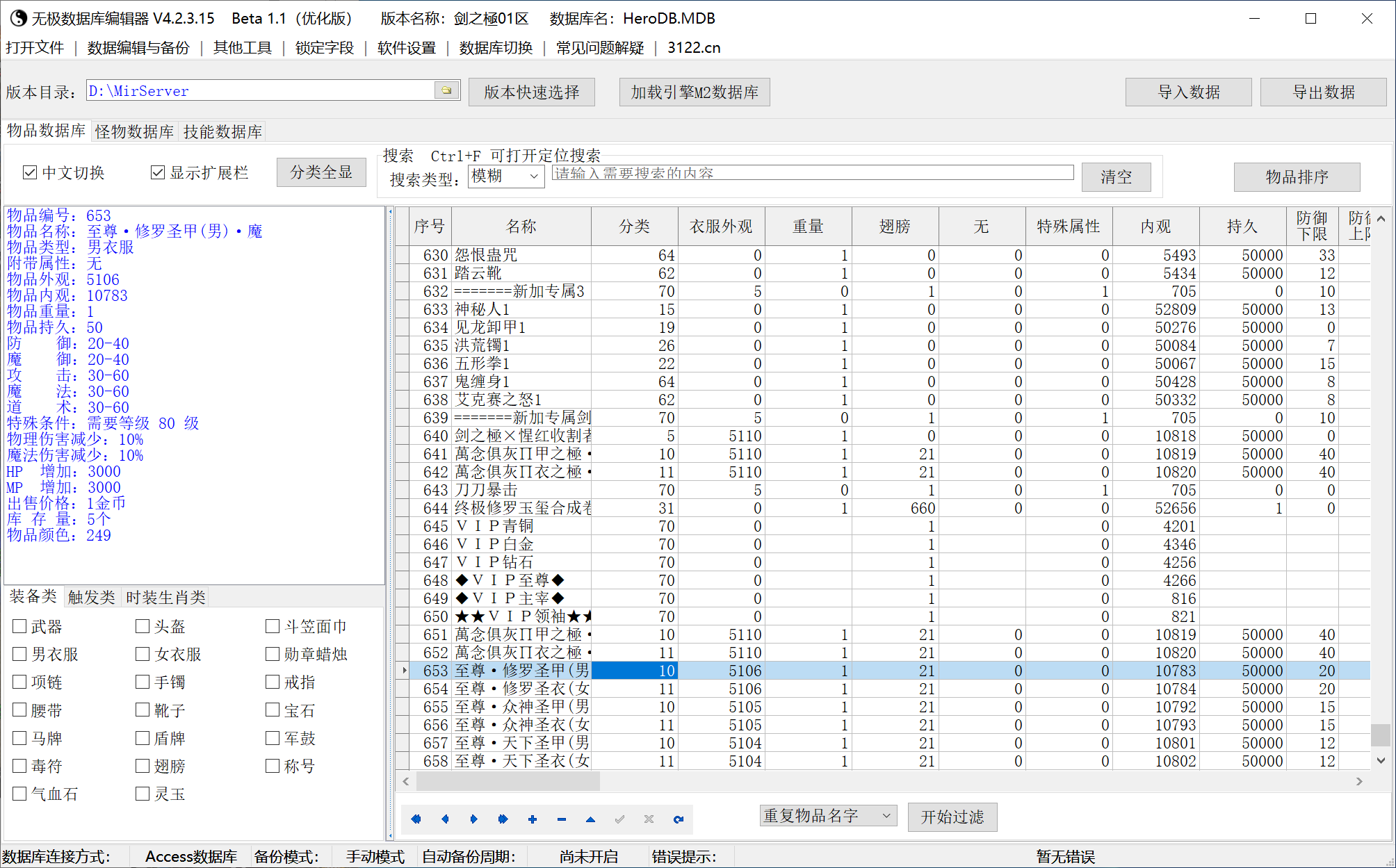Open the 数据库切换 menu
Viewport: 1396px width, 868px height.
tap(496, 48)
